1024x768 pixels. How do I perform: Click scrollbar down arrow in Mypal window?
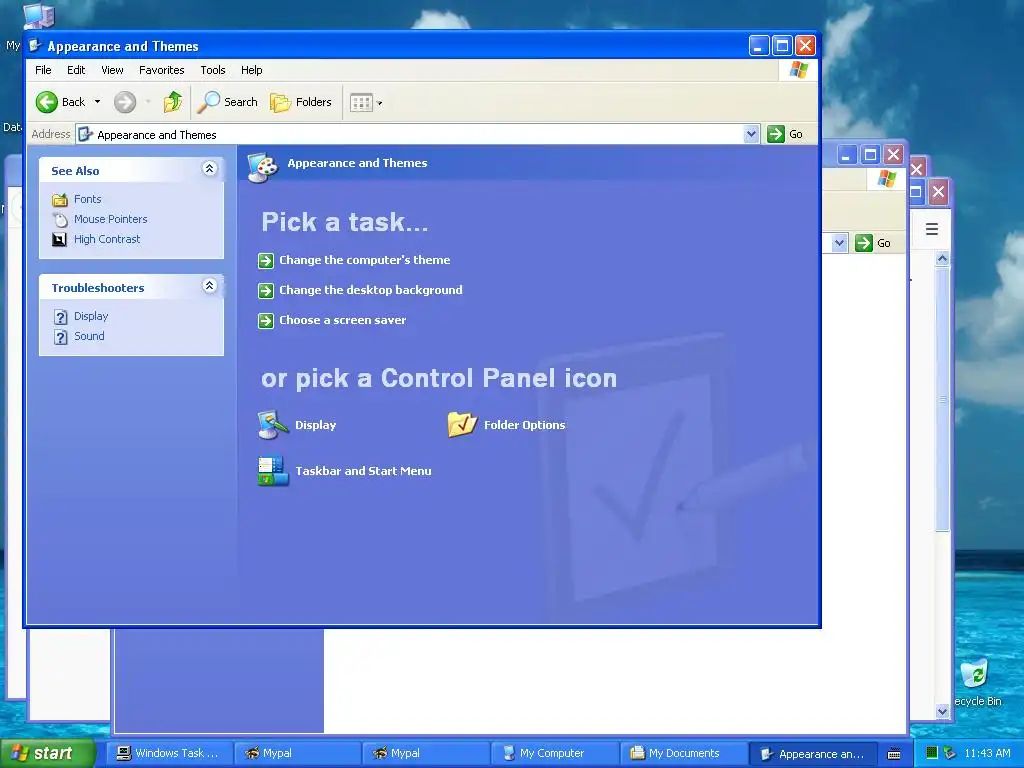click(942, 711)
